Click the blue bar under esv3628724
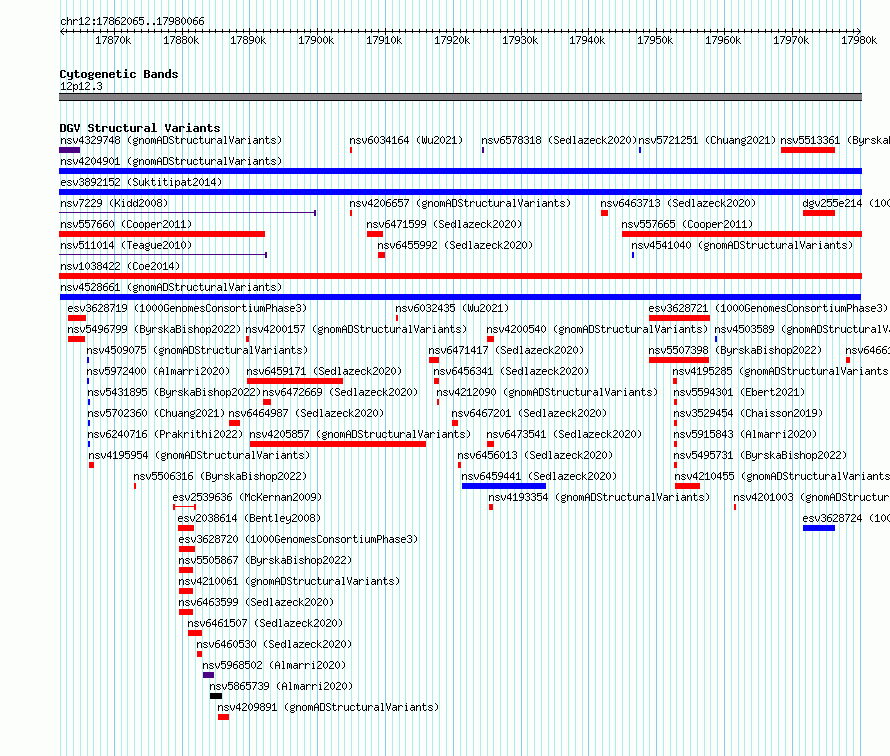Viewport: 890px width, 756px height. (x=818, y=528)
